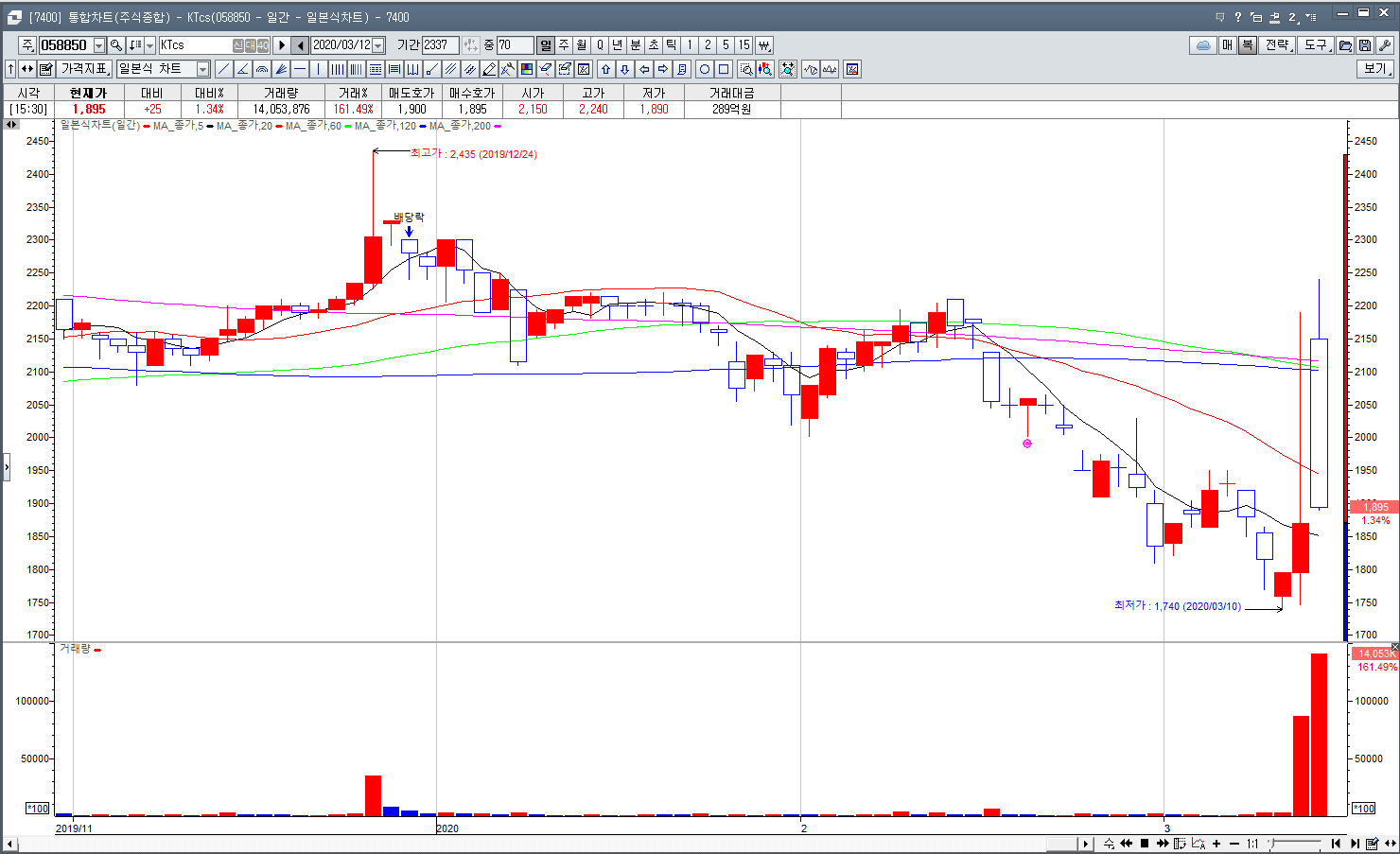The width and height of the screenshot is (1400, 854).
Task: Click the fast forward chart icon
Action: [1163, 844]
